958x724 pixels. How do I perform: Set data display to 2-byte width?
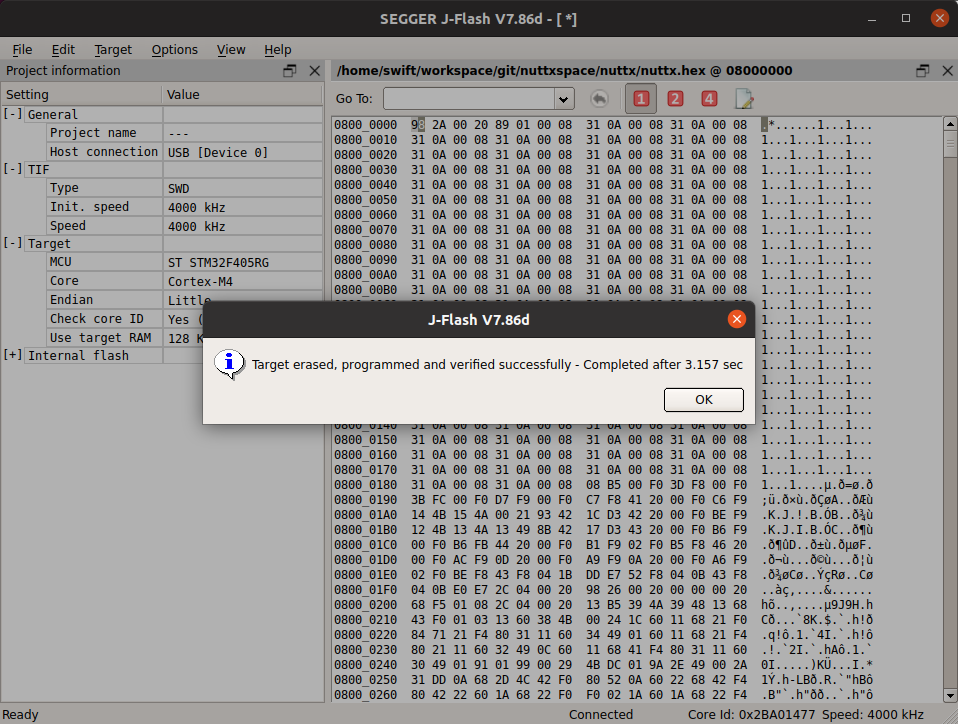[675, 99]
